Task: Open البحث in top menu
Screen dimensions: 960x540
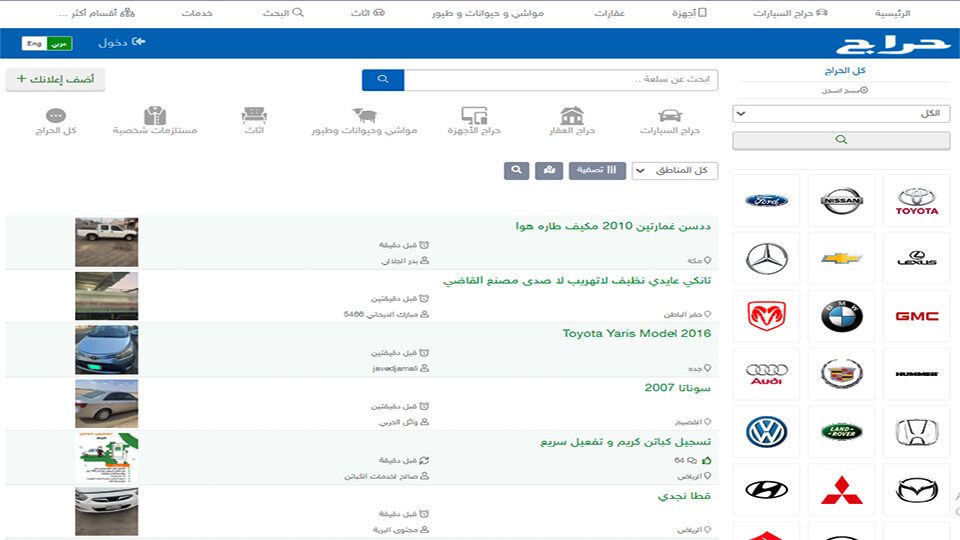Action: coord(283,13)
